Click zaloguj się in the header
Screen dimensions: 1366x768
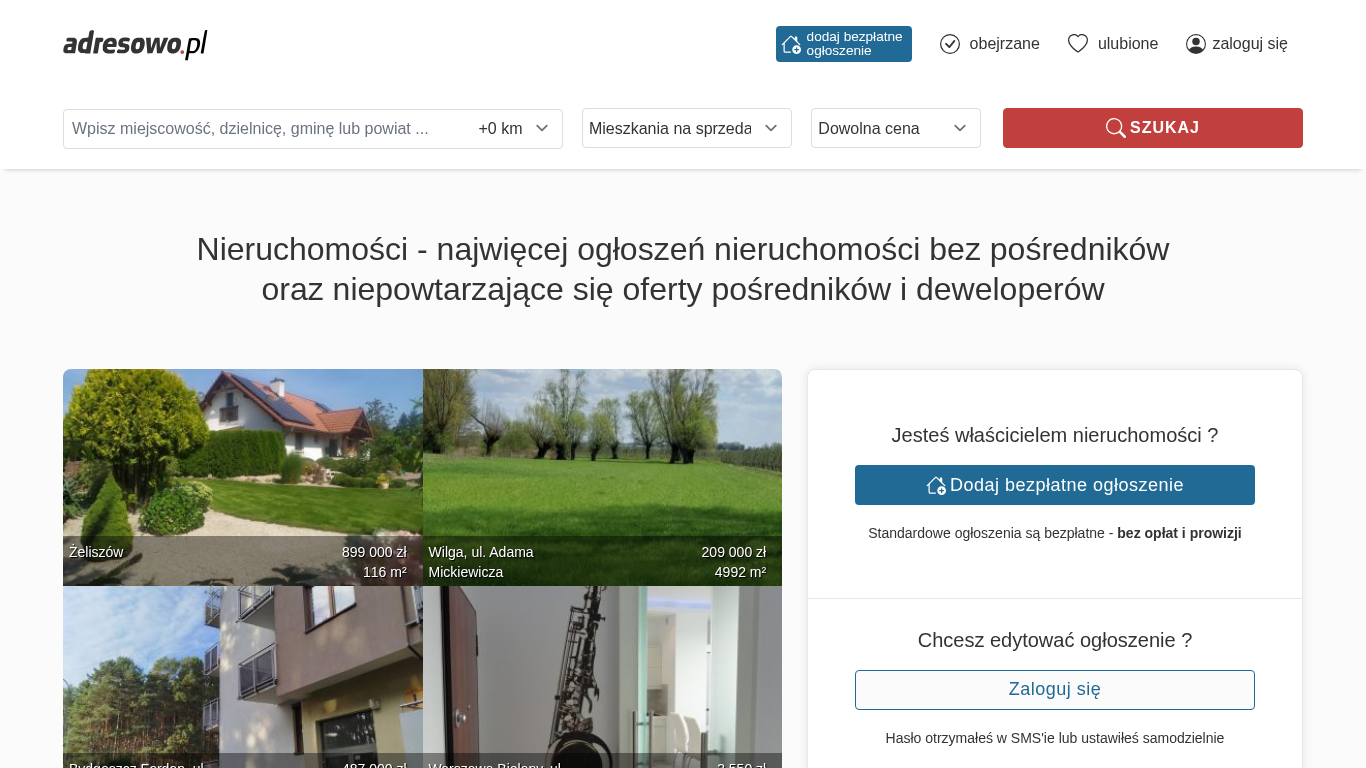coord(1249,44)
